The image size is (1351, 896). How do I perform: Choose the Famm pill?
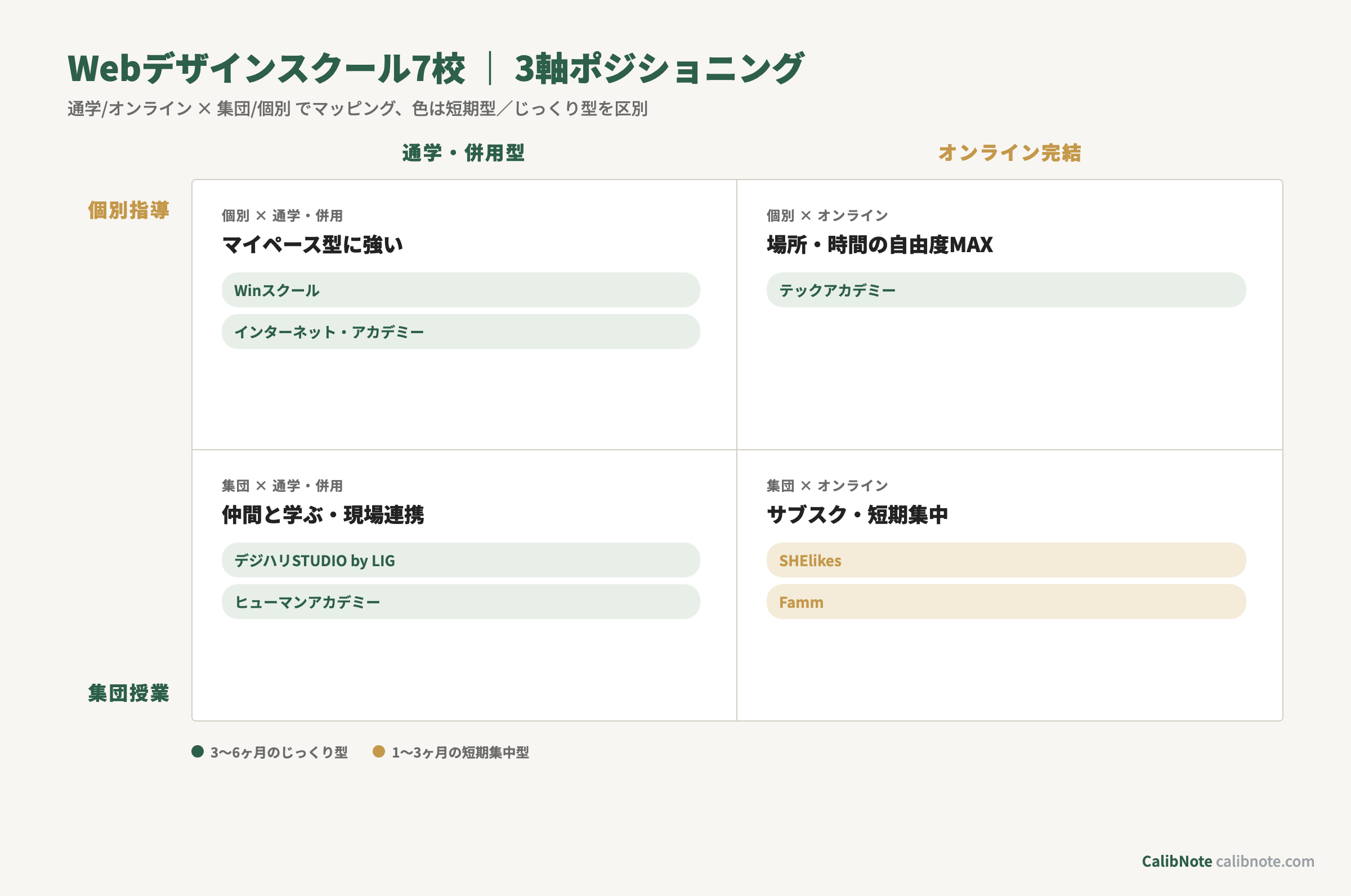(1006, 602)
